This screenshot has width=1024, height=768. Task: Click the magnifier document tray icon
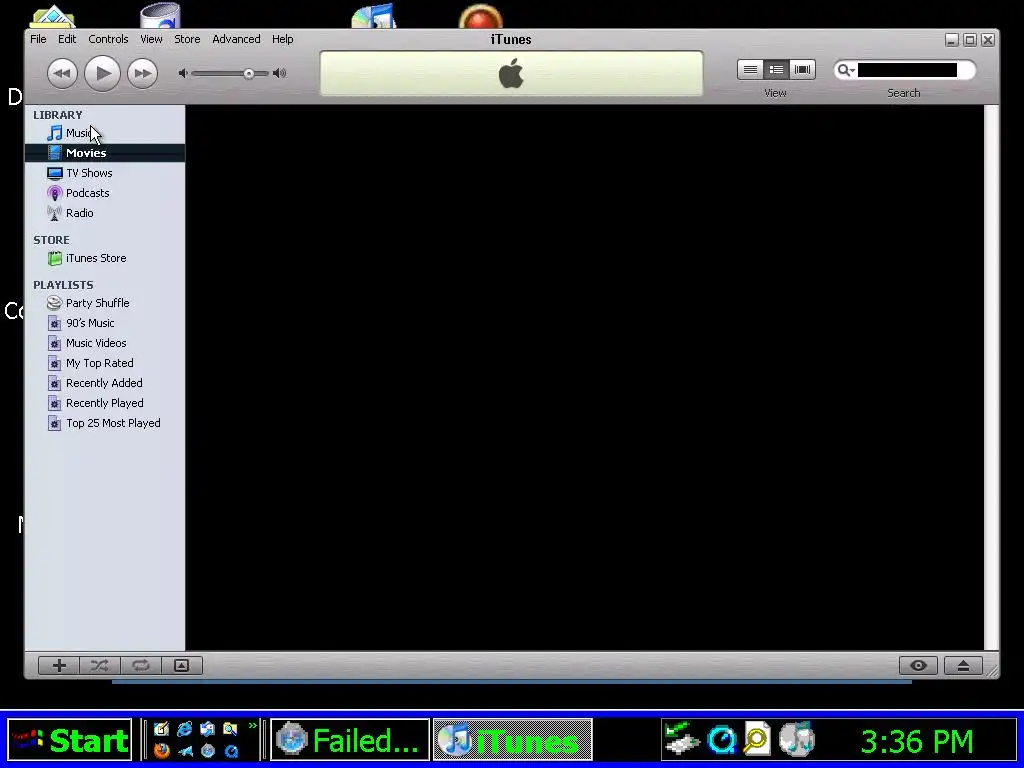coord(757,740)
